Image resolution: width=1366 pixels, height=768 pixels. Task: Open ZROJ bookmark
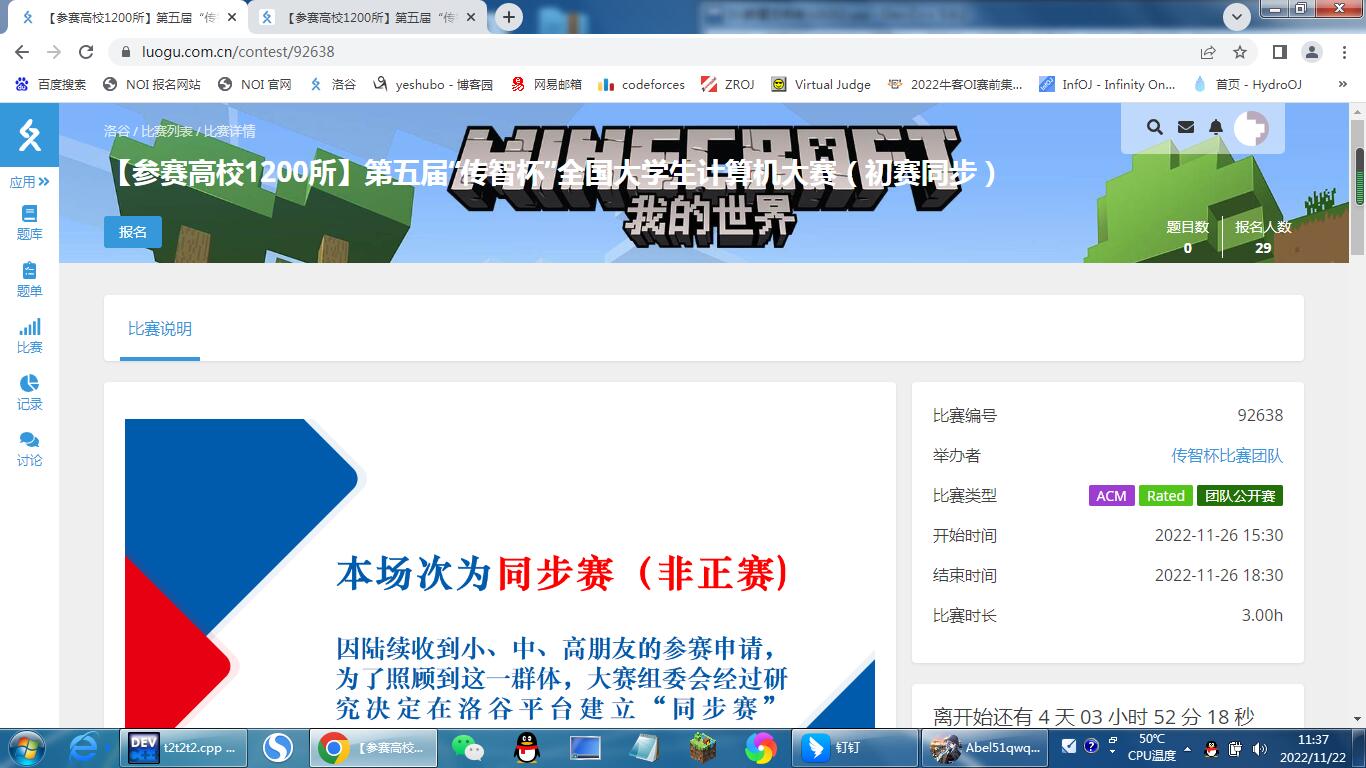728,85
